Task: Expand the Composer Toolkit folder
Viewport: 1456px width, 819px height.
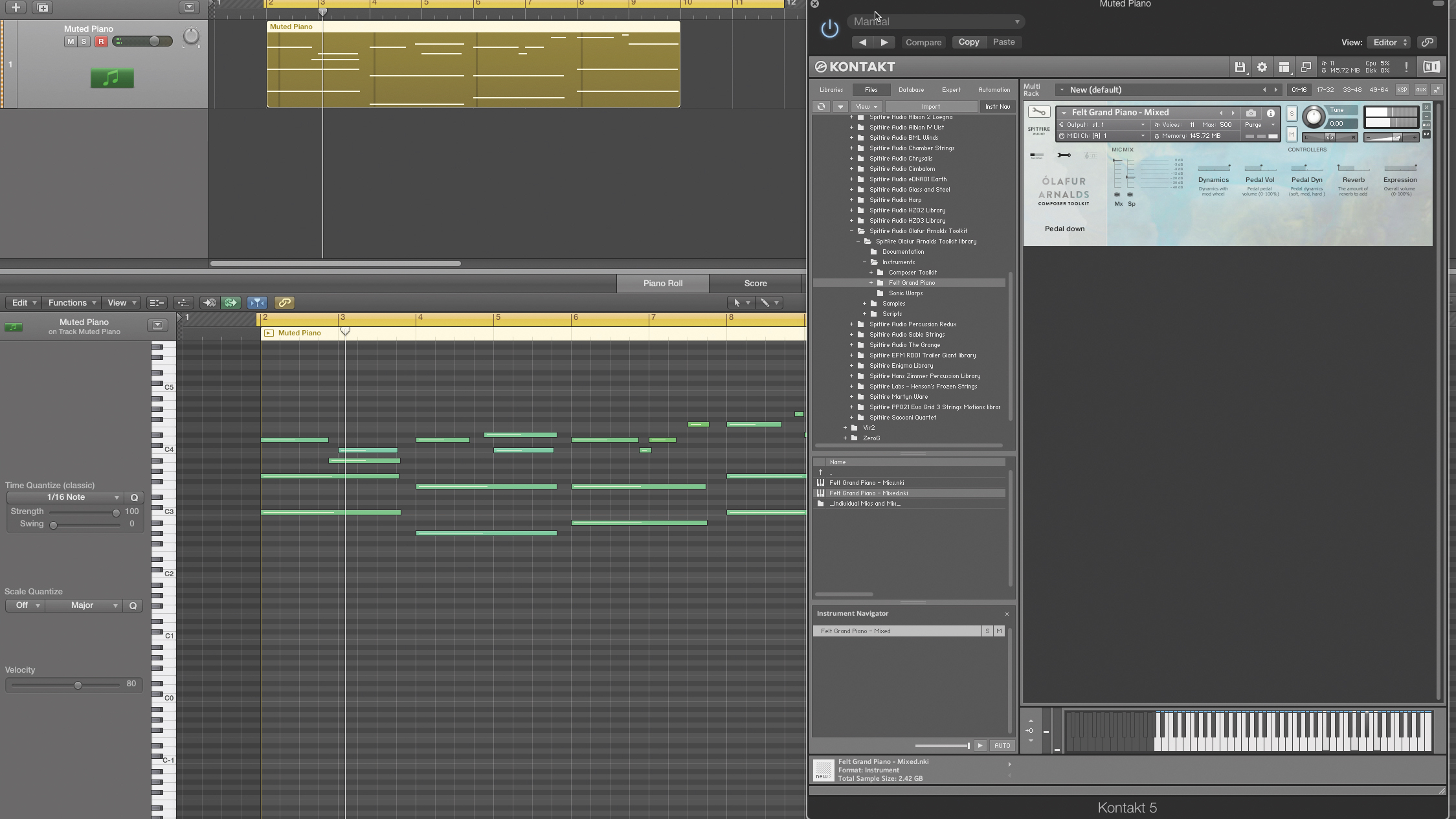Action: (871, 273)
